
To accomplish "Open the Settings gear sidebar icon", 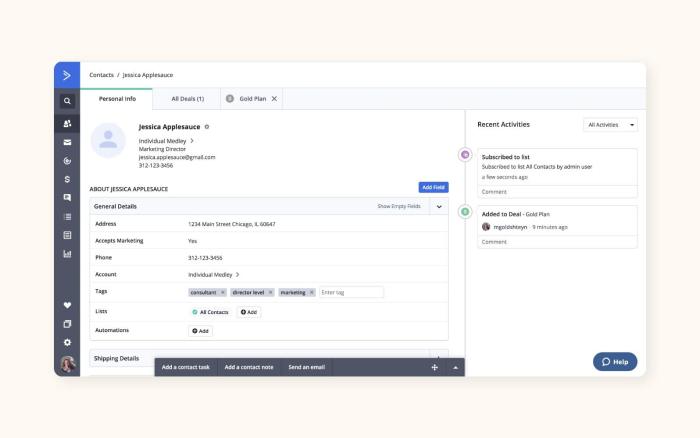I will coord(67,342).
